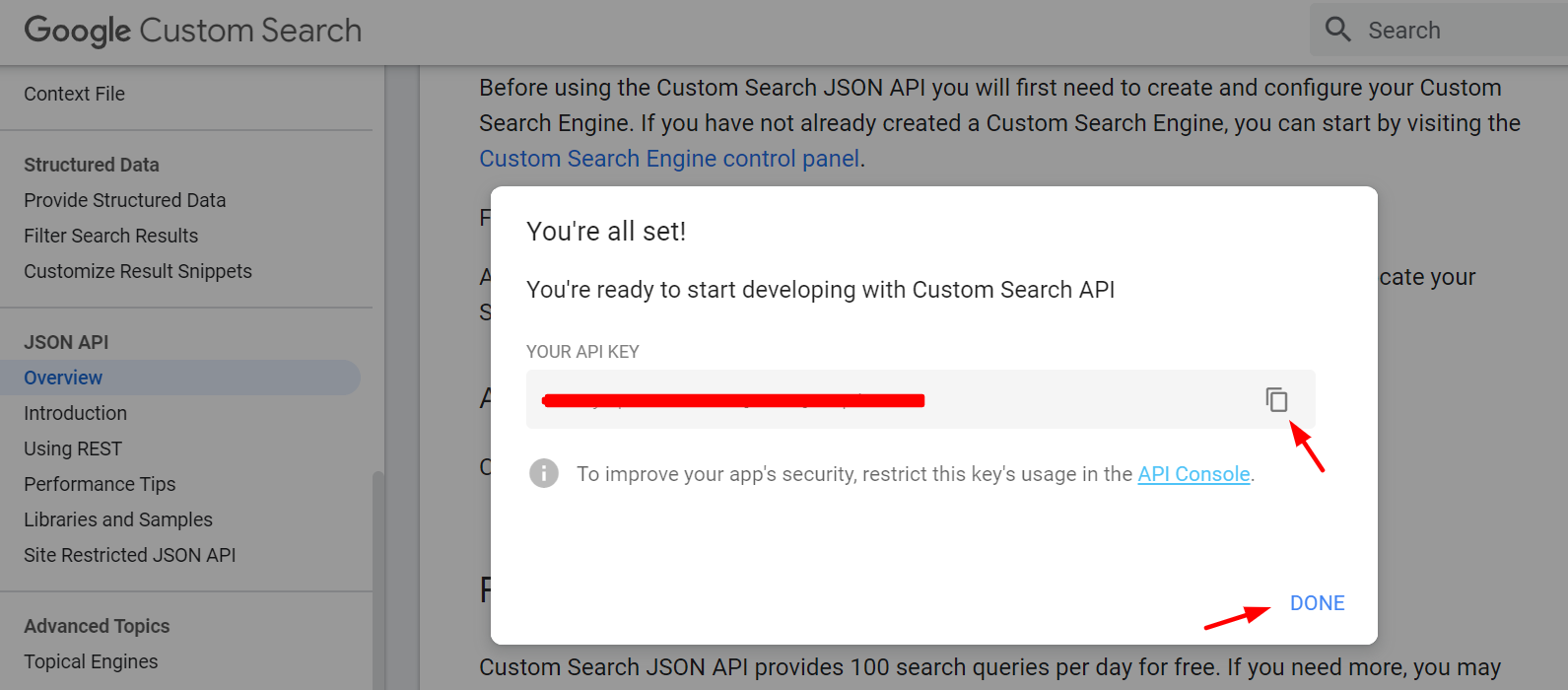Open Customize Result Snippets page

138,271
